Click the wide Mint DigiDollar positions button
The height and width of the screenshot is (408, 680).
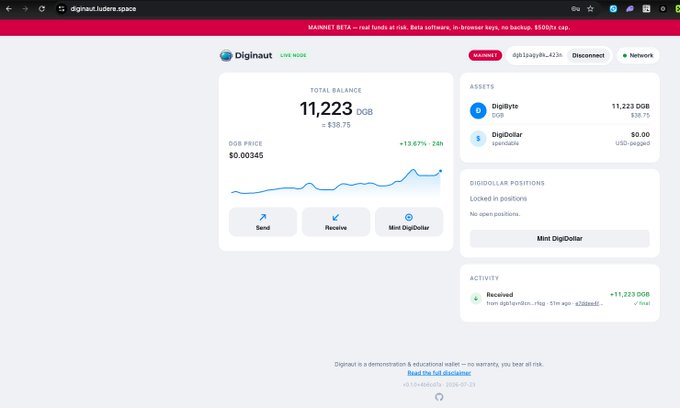click(x=559, y=238)
